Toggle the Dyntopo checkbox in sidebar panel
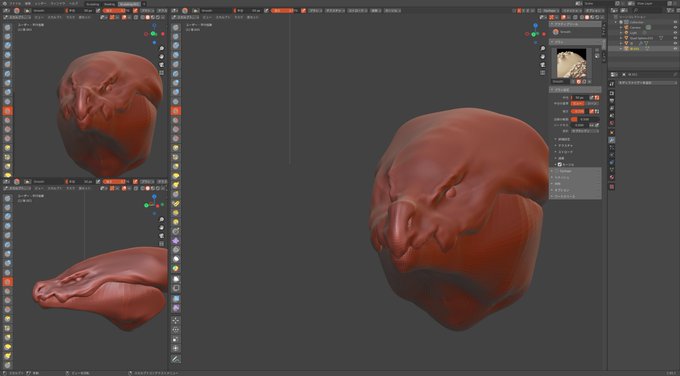This screenshot has height=376, width=680. (x=556, y=171)
